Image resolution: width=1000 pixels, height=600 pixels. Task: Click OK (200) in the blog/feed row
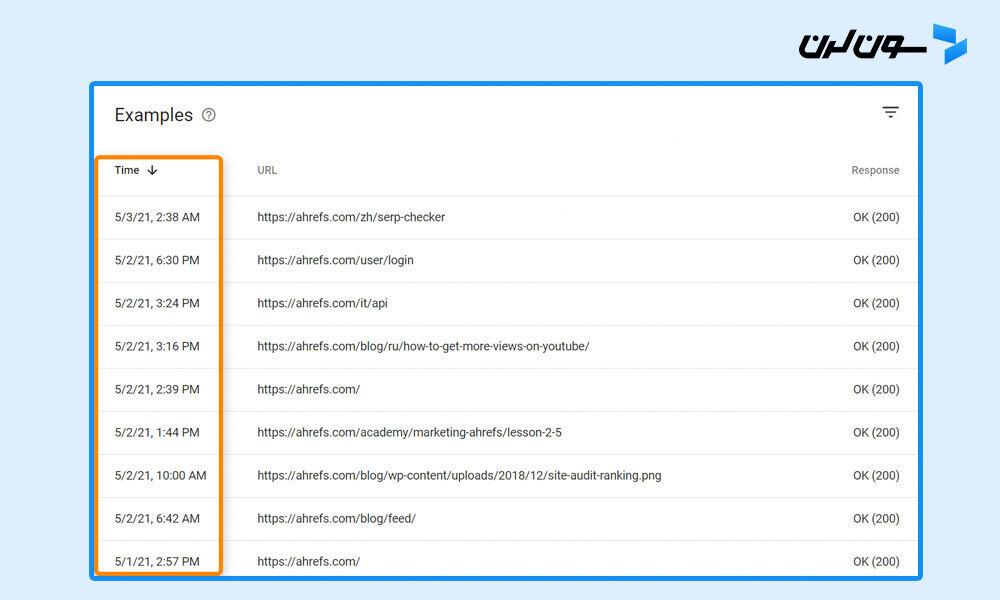pyautogui.click(x=876, y=518)
